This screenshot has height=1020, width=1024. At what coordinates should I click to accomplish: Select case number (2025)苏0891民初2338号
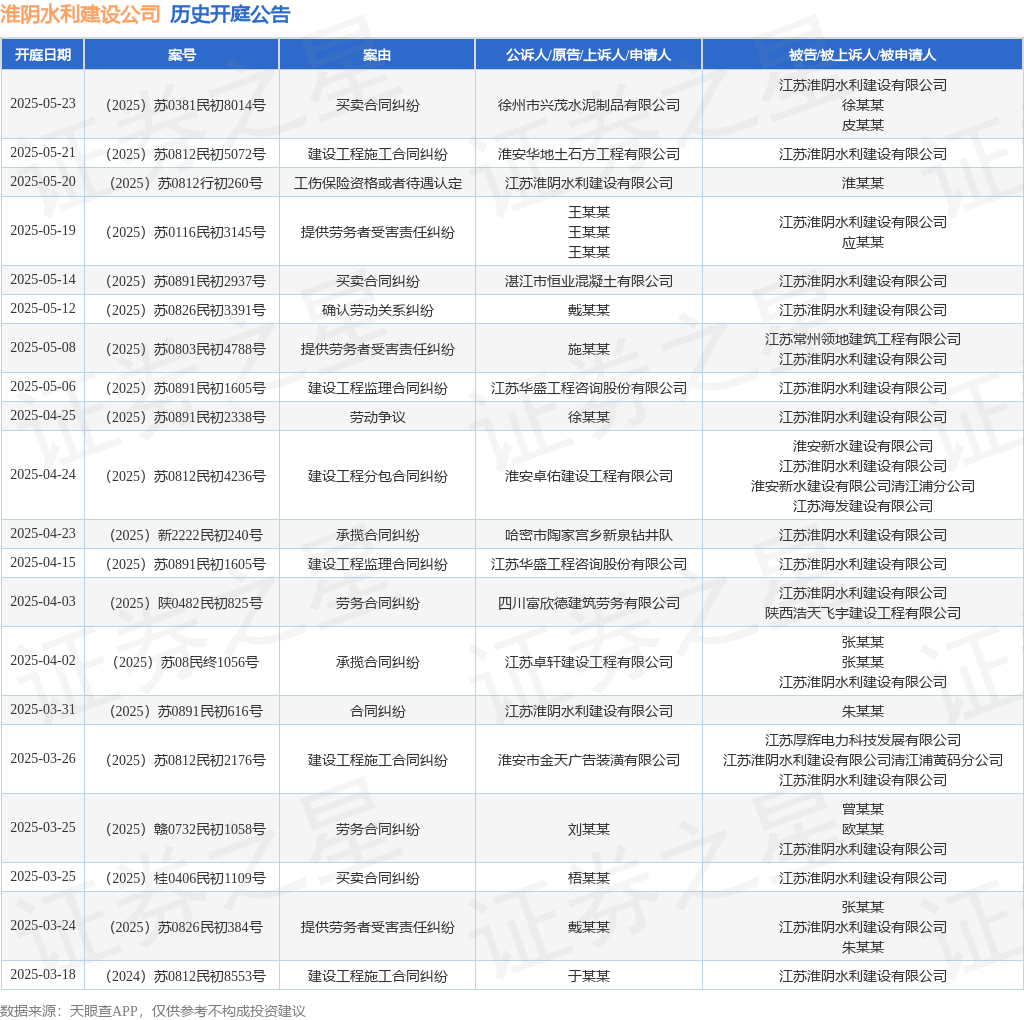click(185, 417)
